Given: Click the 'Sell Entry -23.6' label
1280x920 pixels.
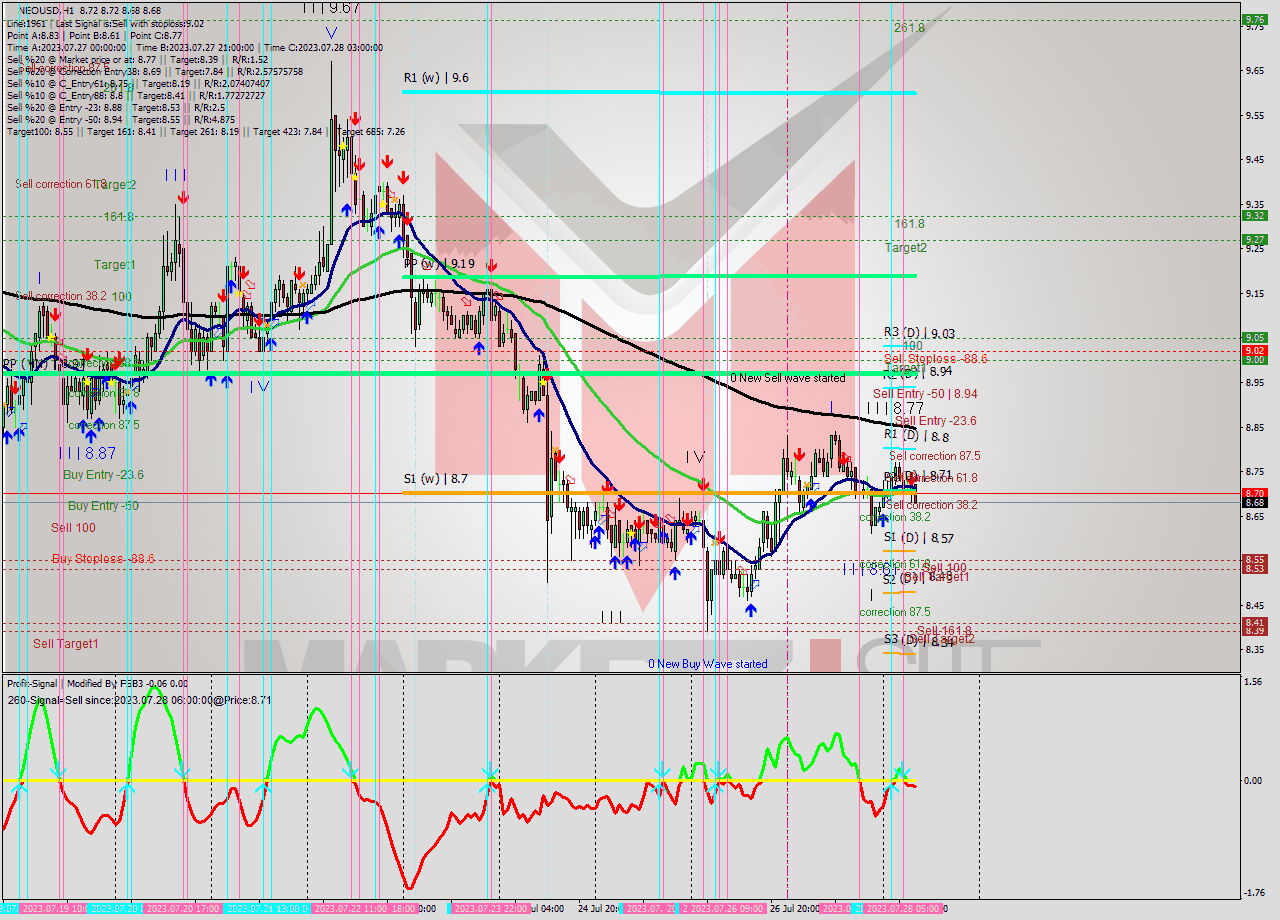Looking at the screenshot, I should (x=936, y=421).
